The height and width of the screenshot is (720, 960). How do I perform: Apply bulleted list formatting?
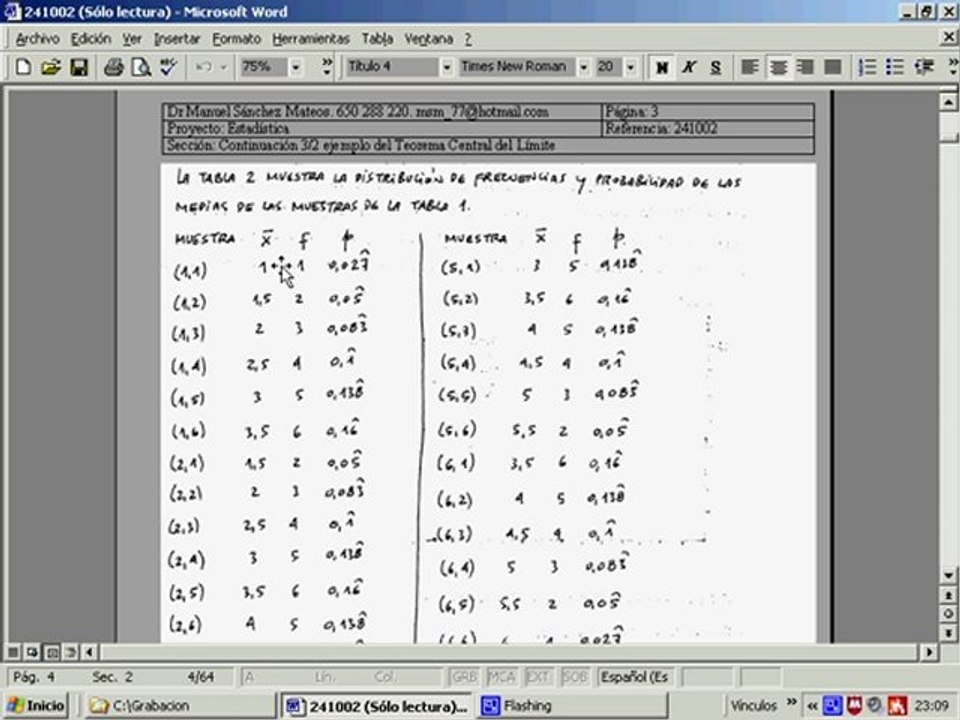click(894, 67)
